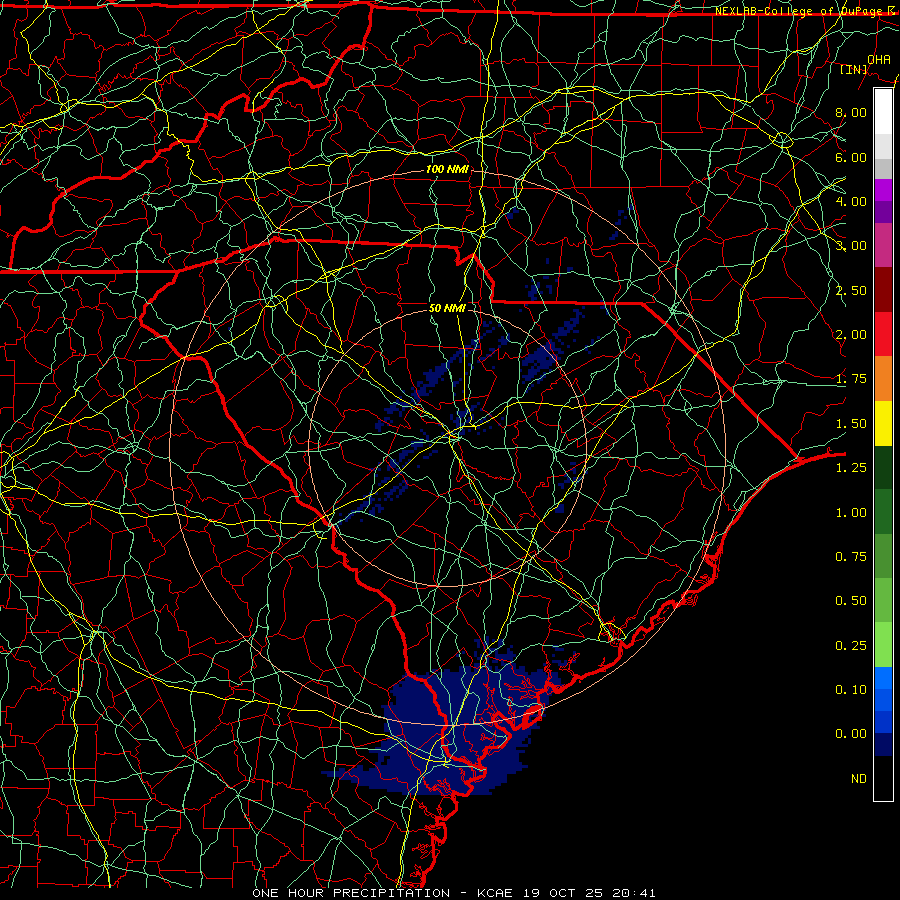Select the white swatch beside 8.00
900x900 pixels.
point(883,112)
